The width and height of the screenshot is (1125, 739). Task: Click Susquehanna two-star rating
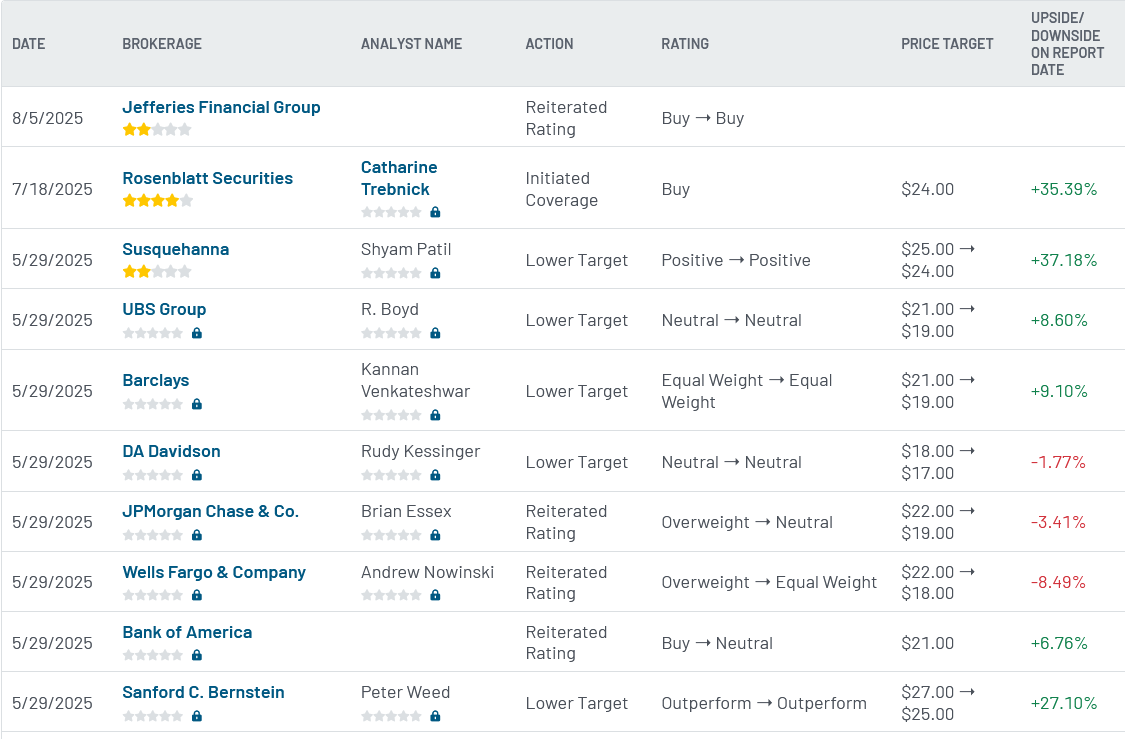[157, 272]
